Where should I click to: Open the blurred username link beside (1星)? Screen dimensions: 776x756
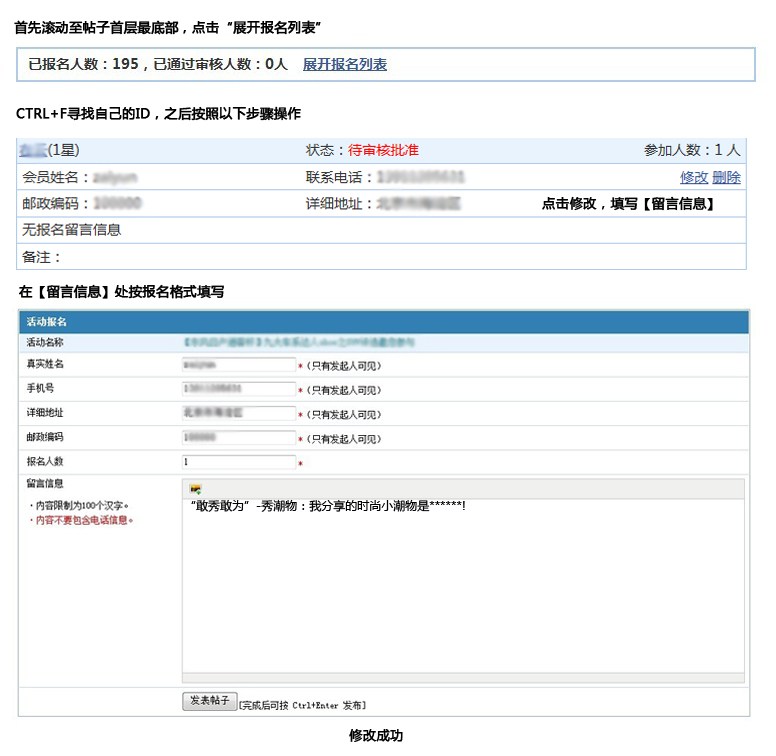[33, 150]
